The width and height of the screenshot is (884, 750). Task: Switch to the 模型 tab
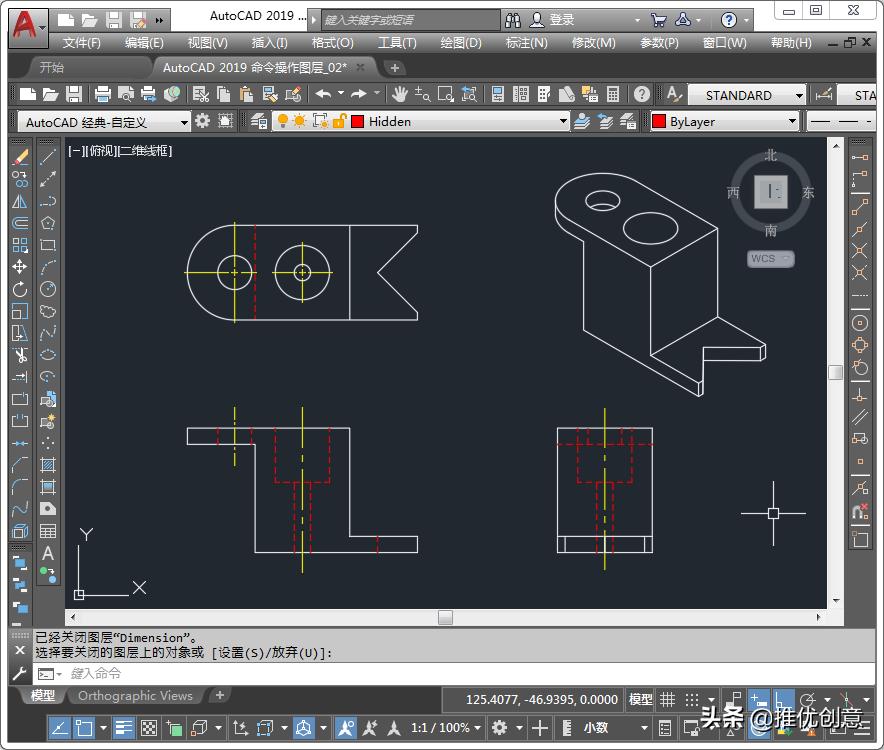(x=40, y=696)
